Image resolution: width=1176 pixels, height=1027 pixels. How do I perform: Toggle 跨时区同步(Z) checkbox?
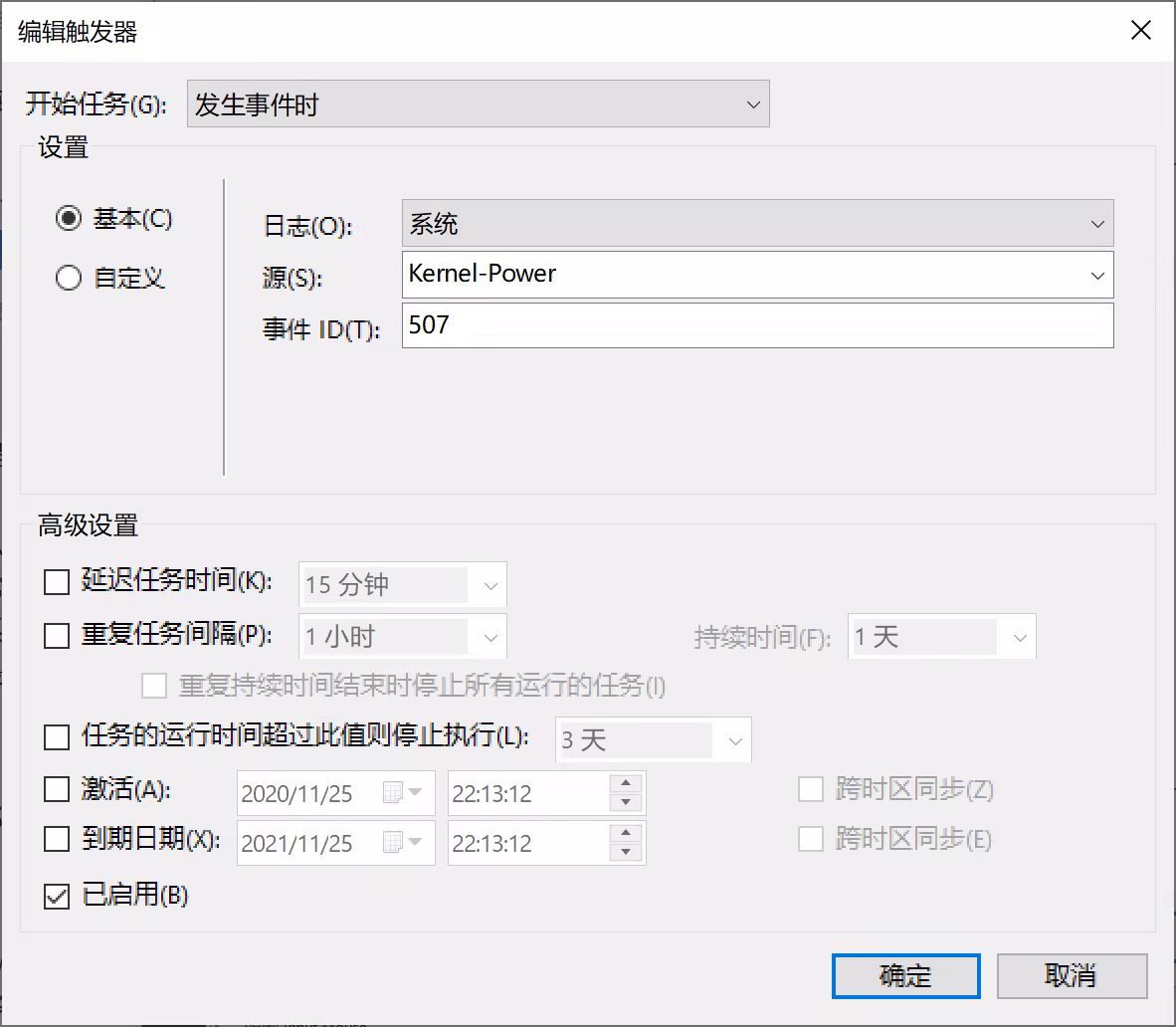(811, 789)
